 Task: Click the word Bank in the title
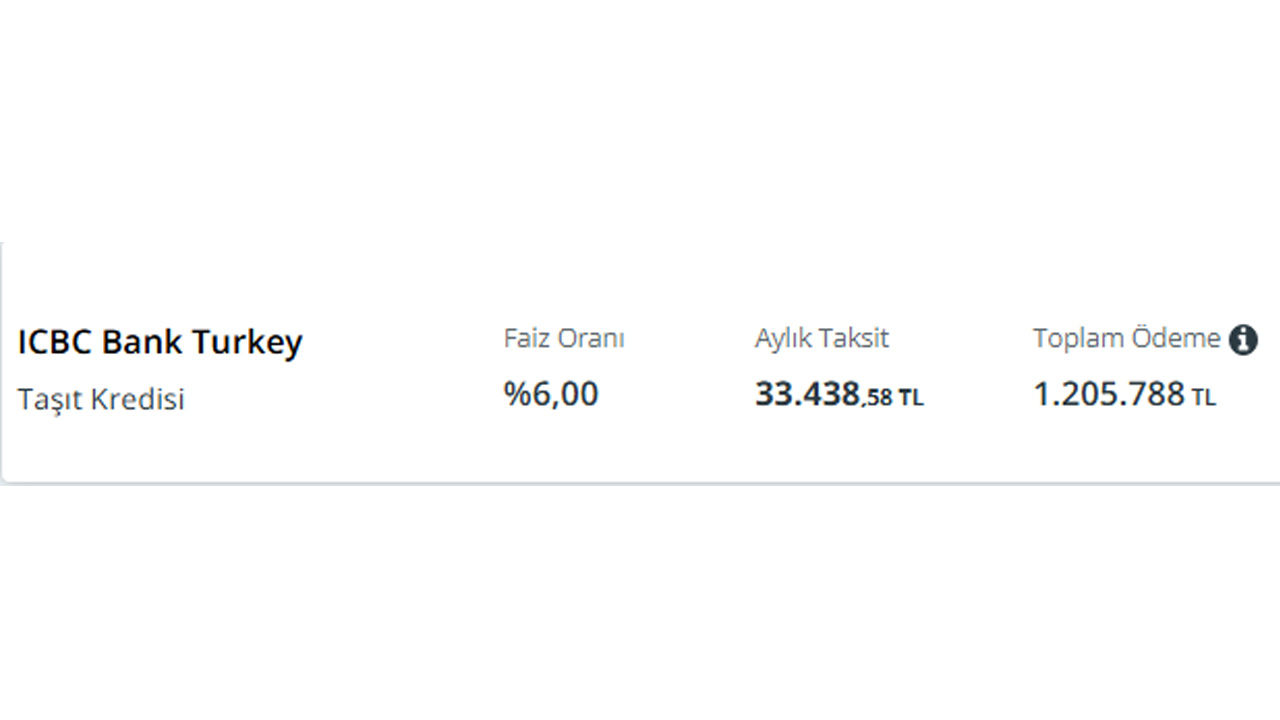(143, 342)
